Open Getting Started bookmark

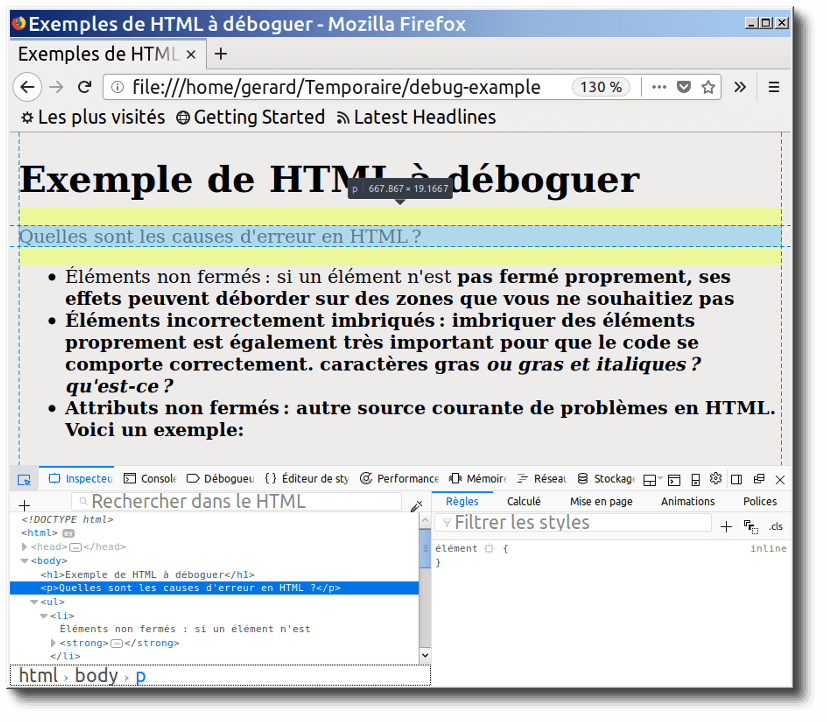click(x=251, y=117)
